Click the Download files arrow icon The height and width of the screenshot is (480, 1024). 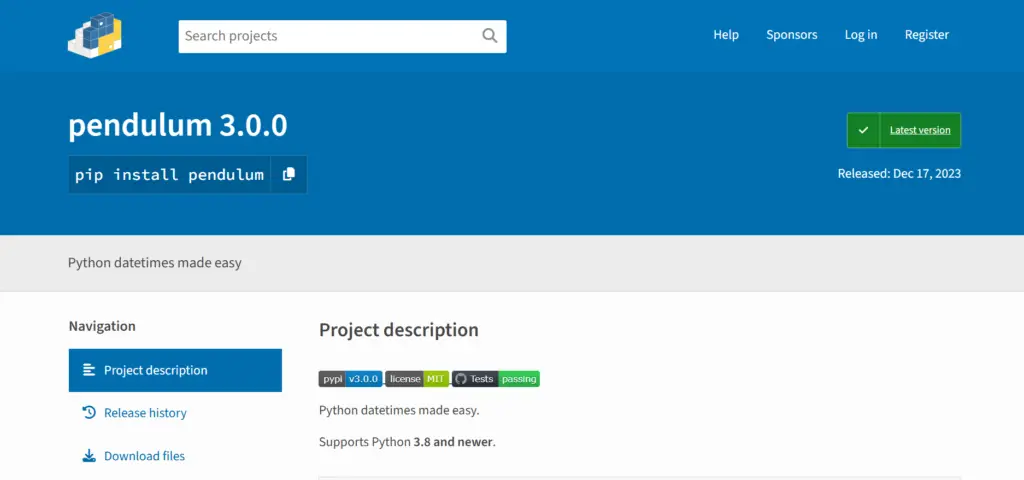pos(89,456)
